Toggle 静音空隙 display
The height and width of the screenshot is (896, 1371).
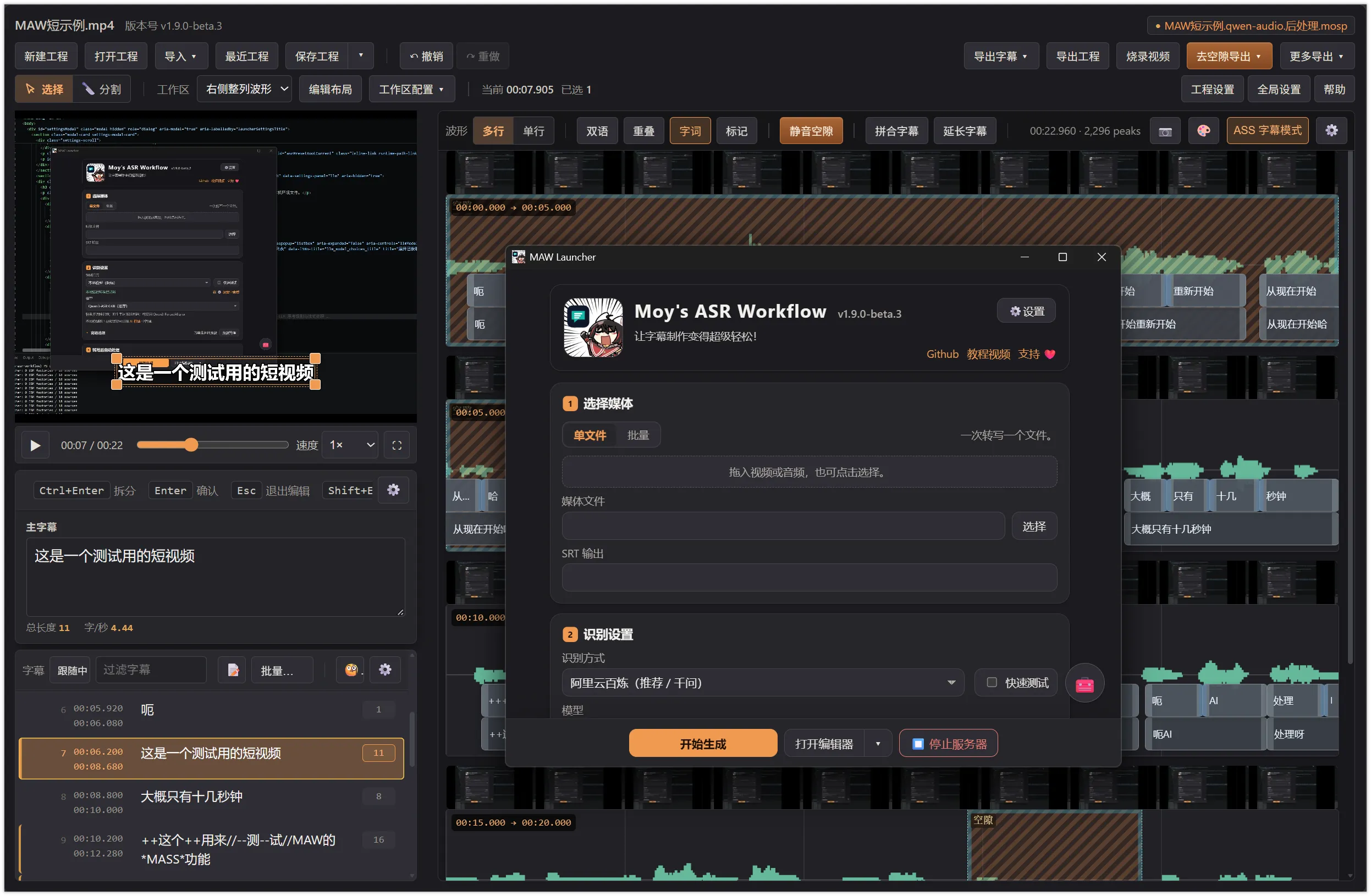[x=811, y=131]
